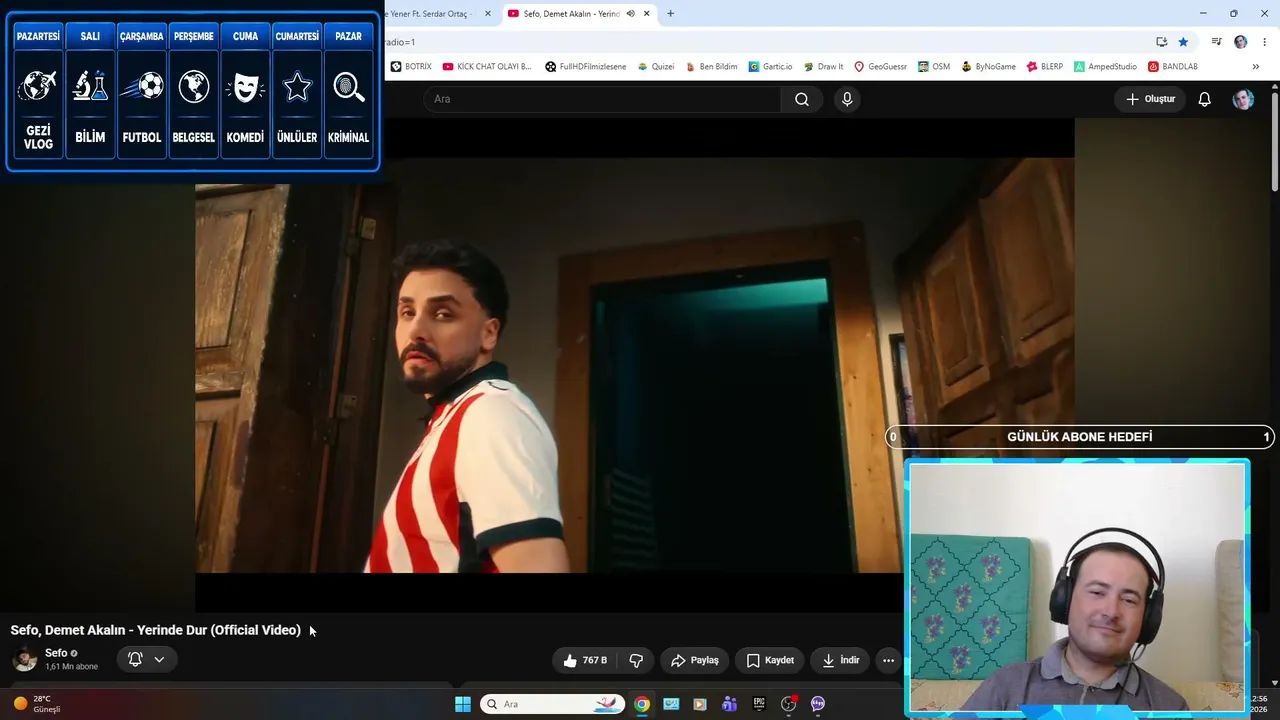Focus the YouTube Ara search field
The image size is (1280, 720).
[x=602, y=99]
